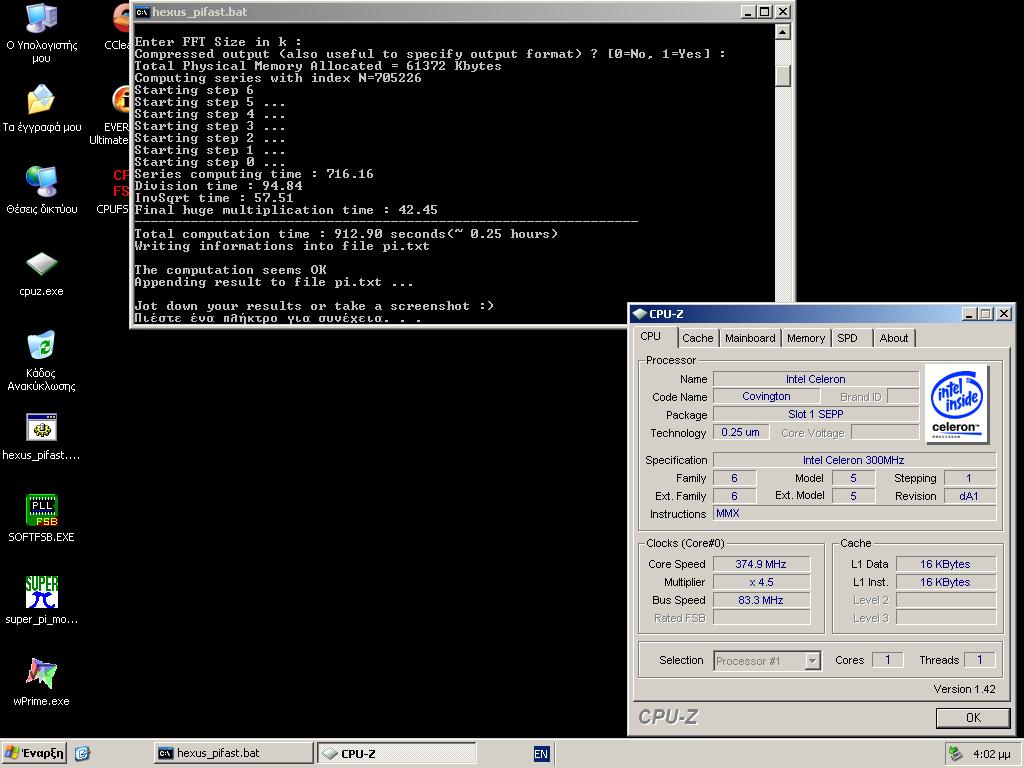Click the CPU-Z title bar icon
Viewport: 1024px width, 768px height.
[x=639, y=313]
